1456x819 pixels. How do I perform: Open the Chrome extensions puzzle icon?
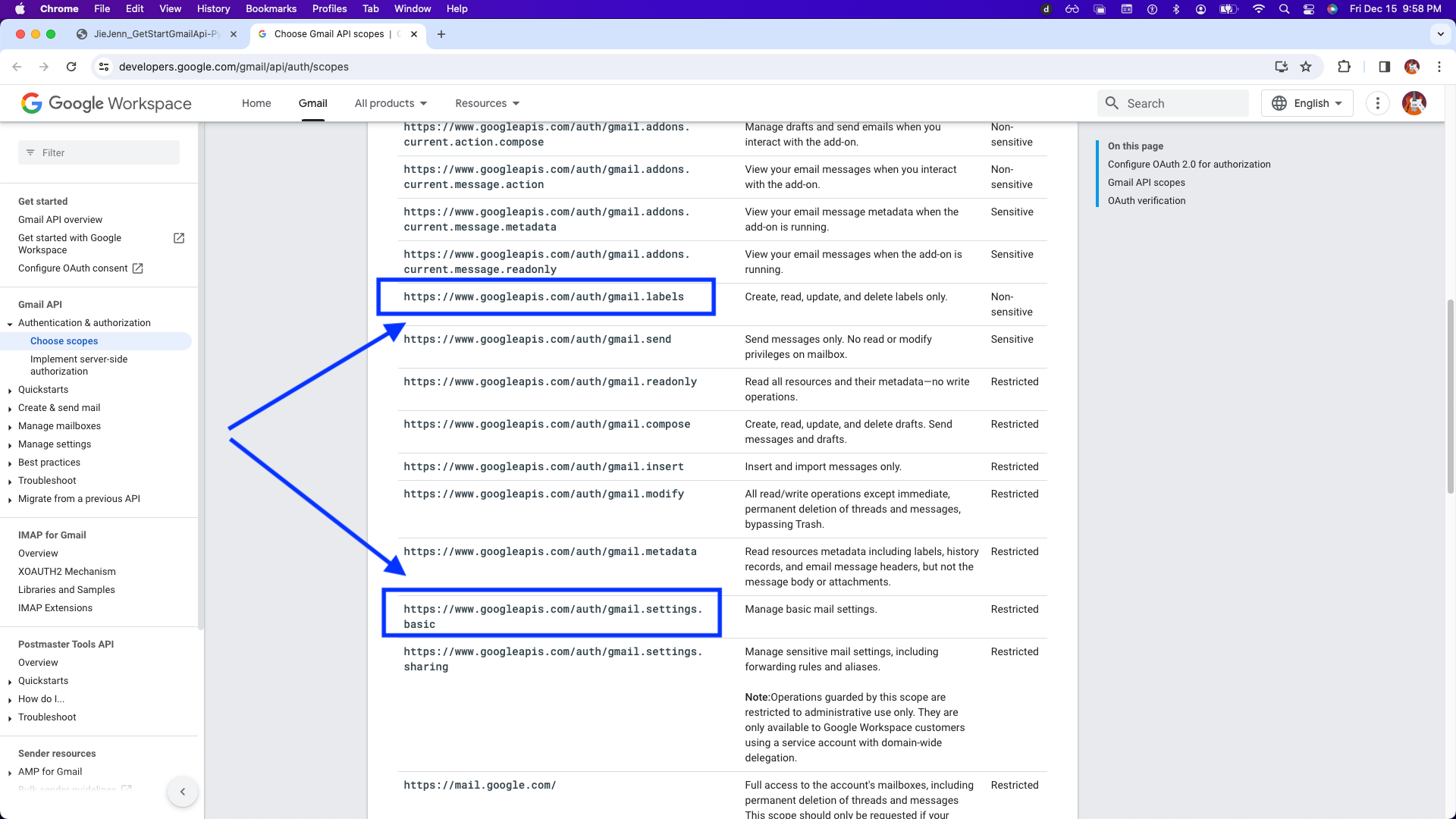(x=1344, y=67)
